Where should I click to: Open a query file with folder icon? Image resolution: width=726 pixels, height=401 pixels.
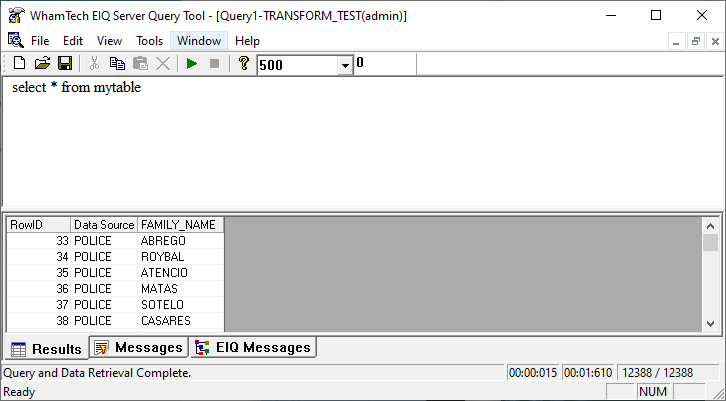pyautogui.click(x=42, y=63)
